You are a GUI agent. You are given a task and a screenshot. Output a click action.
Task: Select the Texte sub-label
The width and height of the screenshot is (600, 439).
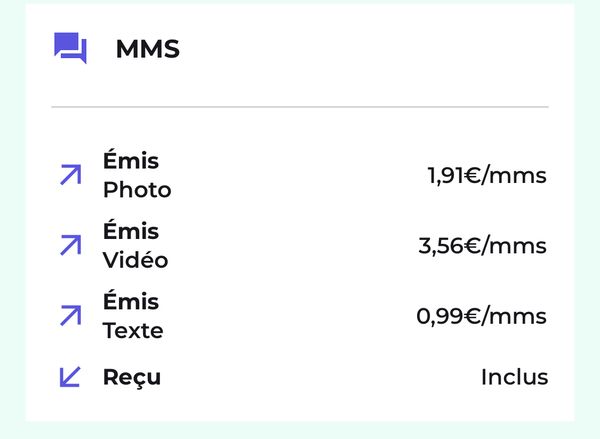point(133,330)
